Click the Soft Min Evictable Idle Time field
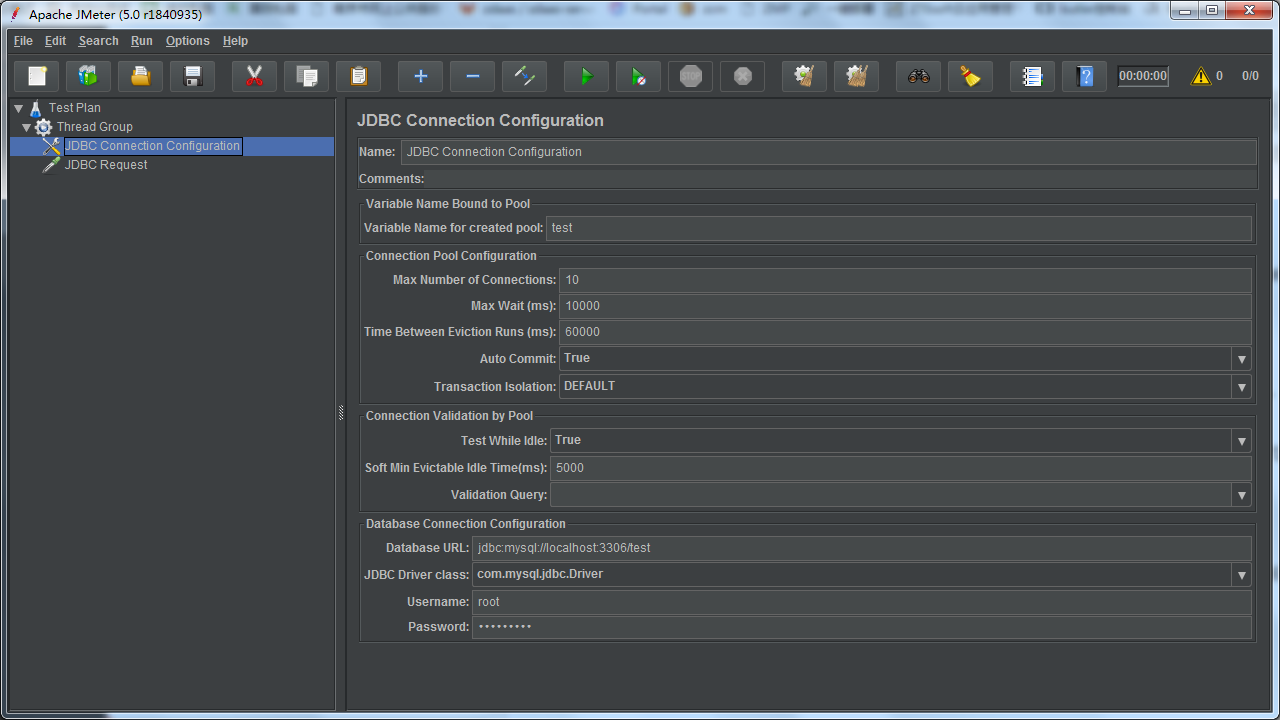1280x720 pixels. pos(901,468)
